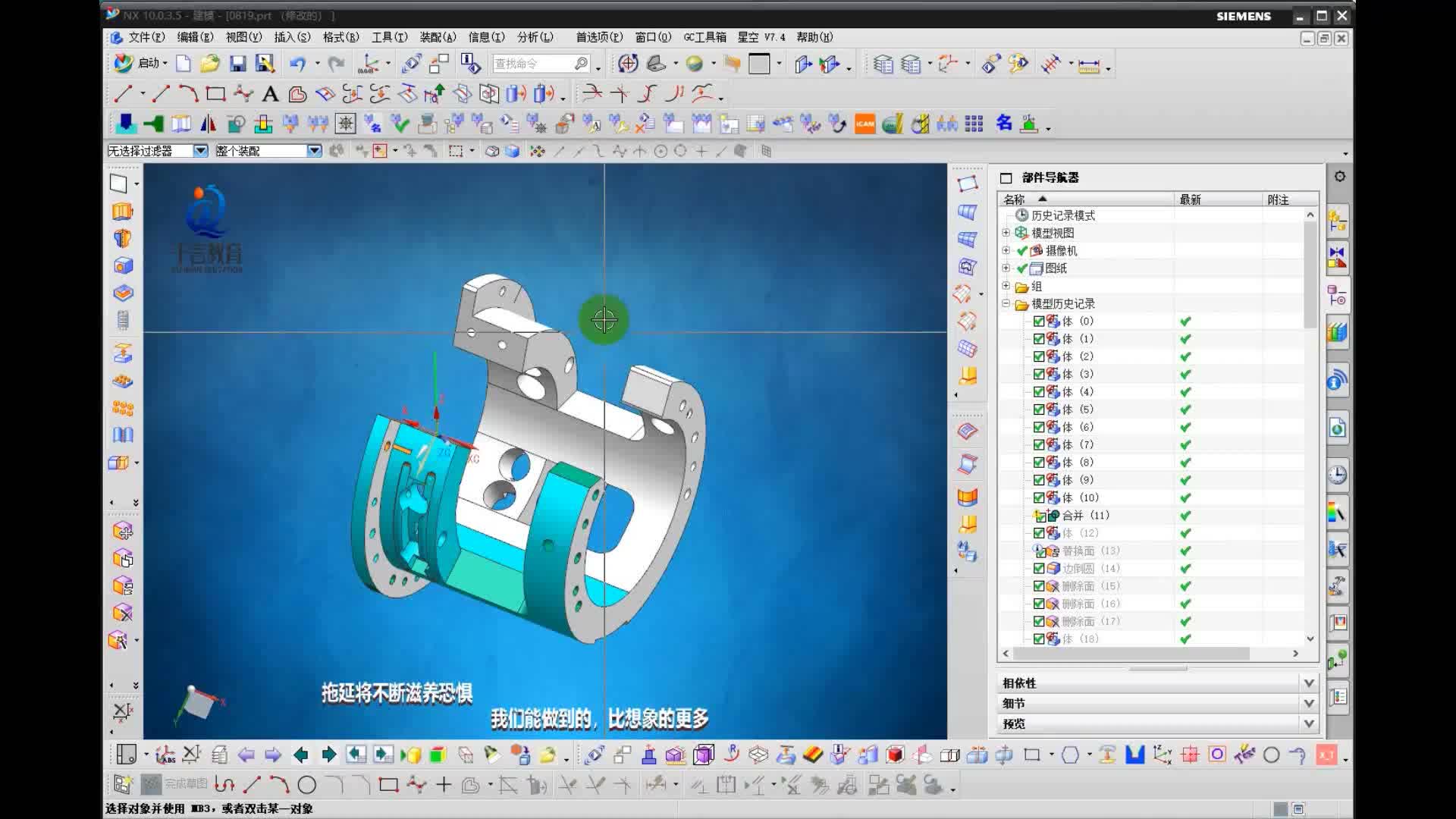
Task: Click the orange iCAM icon
Action: click(x=864, y=124)
